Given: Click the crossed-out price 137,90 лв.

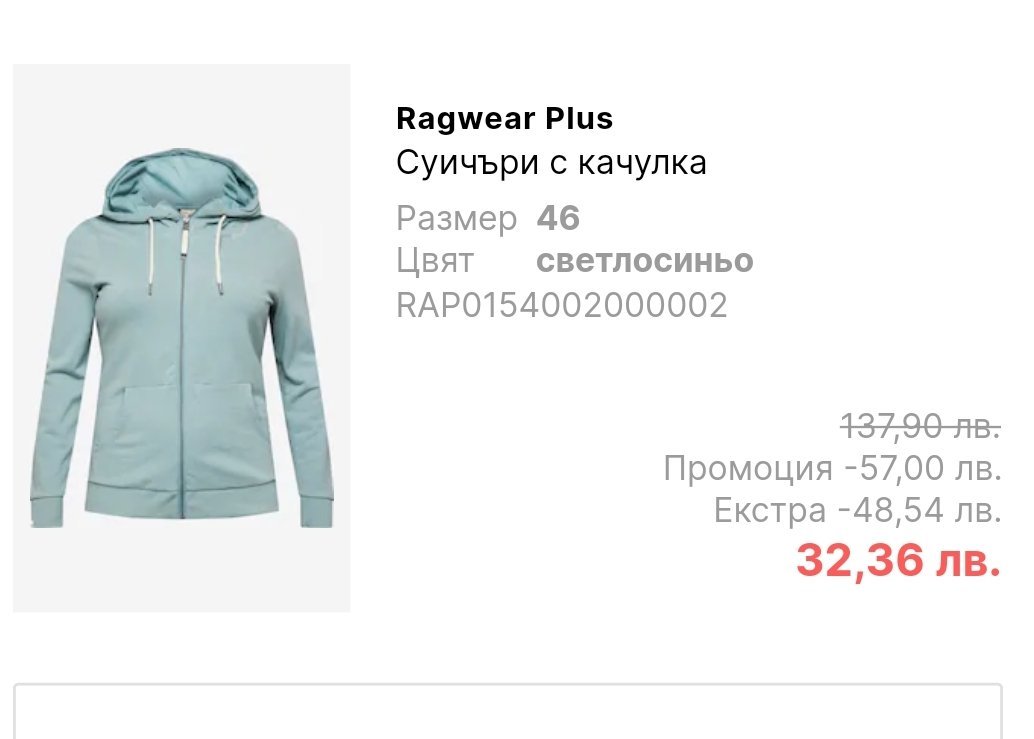Looking at the screenshot, I should (x=921, y=427).
